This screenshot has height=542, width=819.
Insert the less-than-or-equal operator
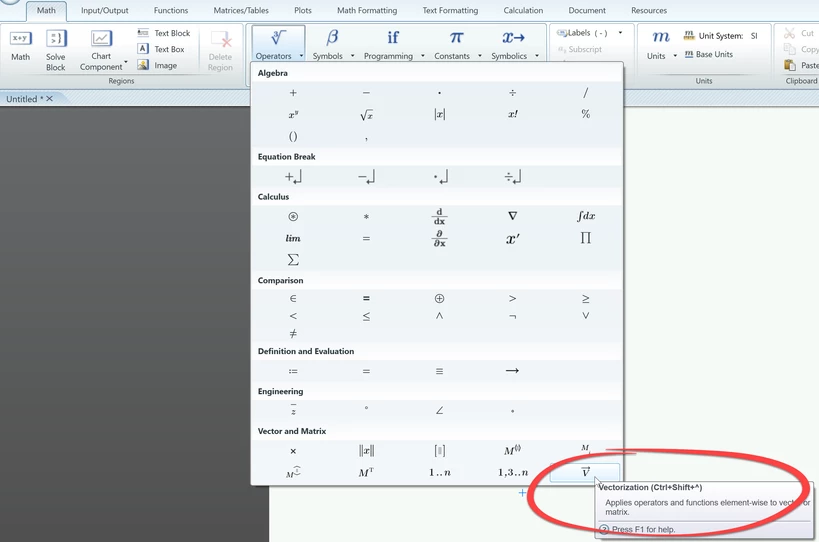click(366, 316)
